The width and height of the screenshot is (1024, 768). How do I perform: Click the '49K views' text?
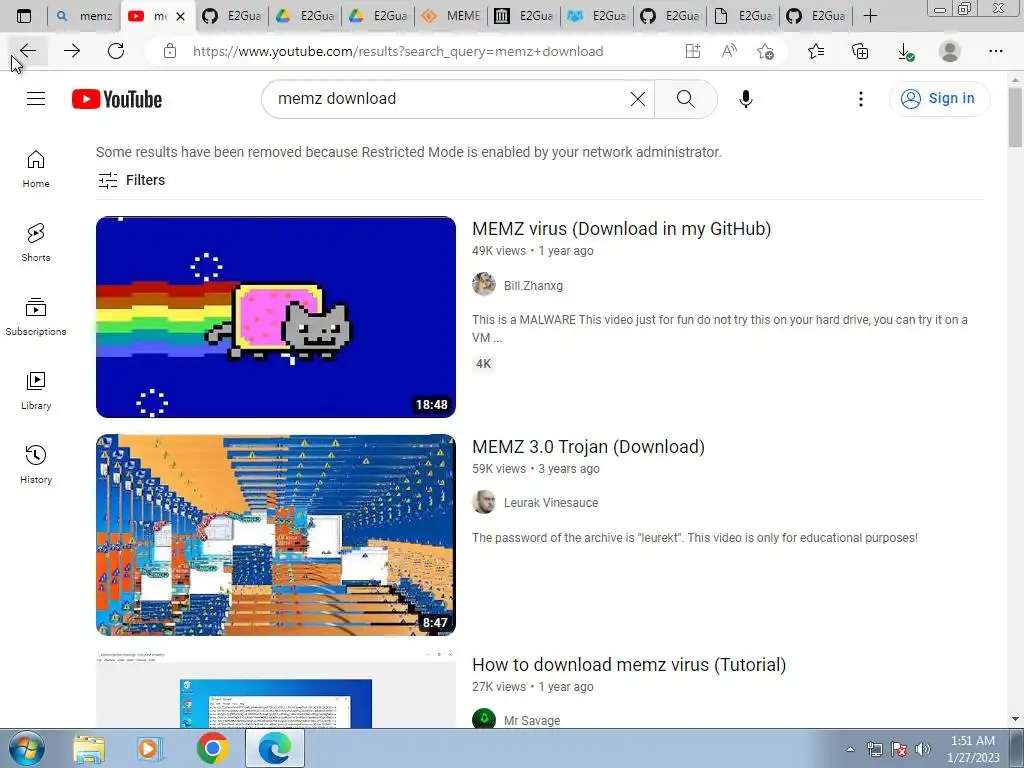(x=499, y=251)
